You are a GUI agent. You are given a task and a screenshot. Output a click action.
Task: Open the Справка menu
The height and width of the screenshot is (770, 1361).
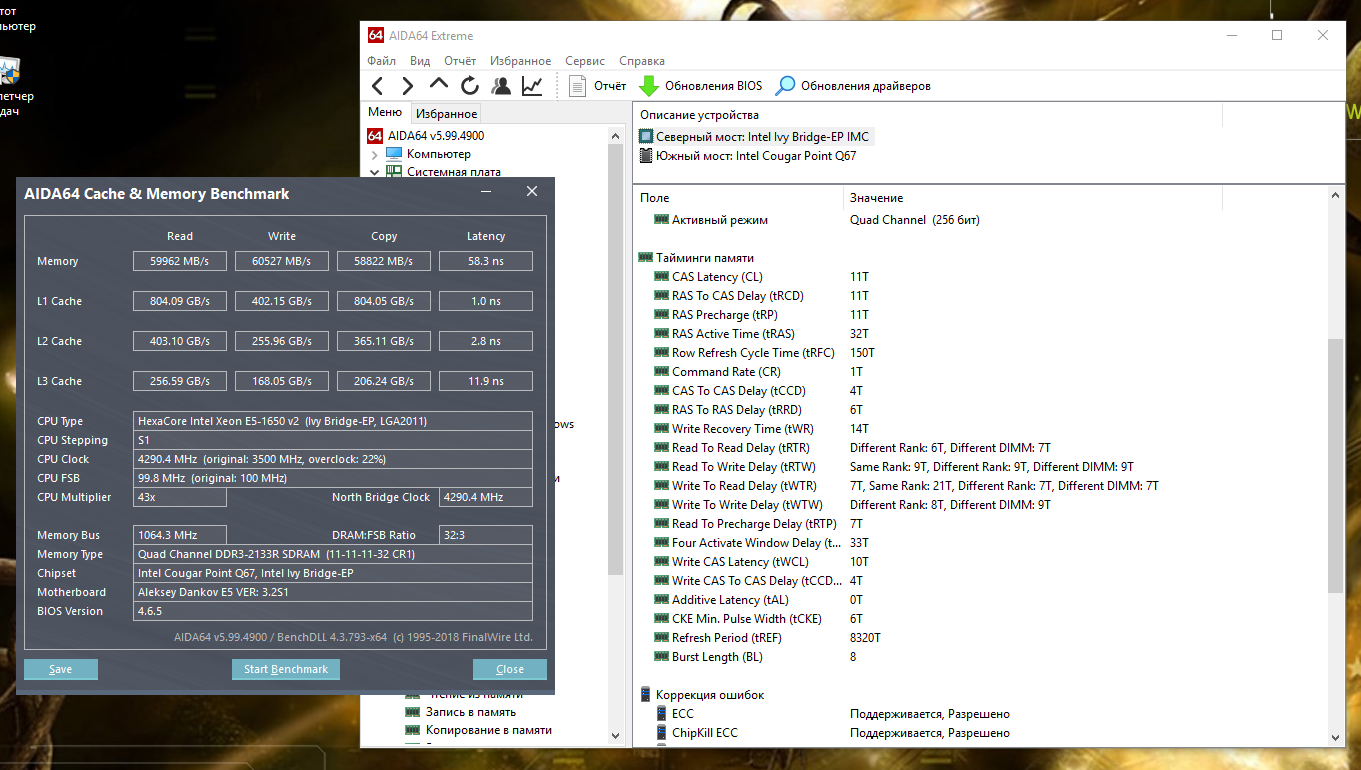coord(642,61)
